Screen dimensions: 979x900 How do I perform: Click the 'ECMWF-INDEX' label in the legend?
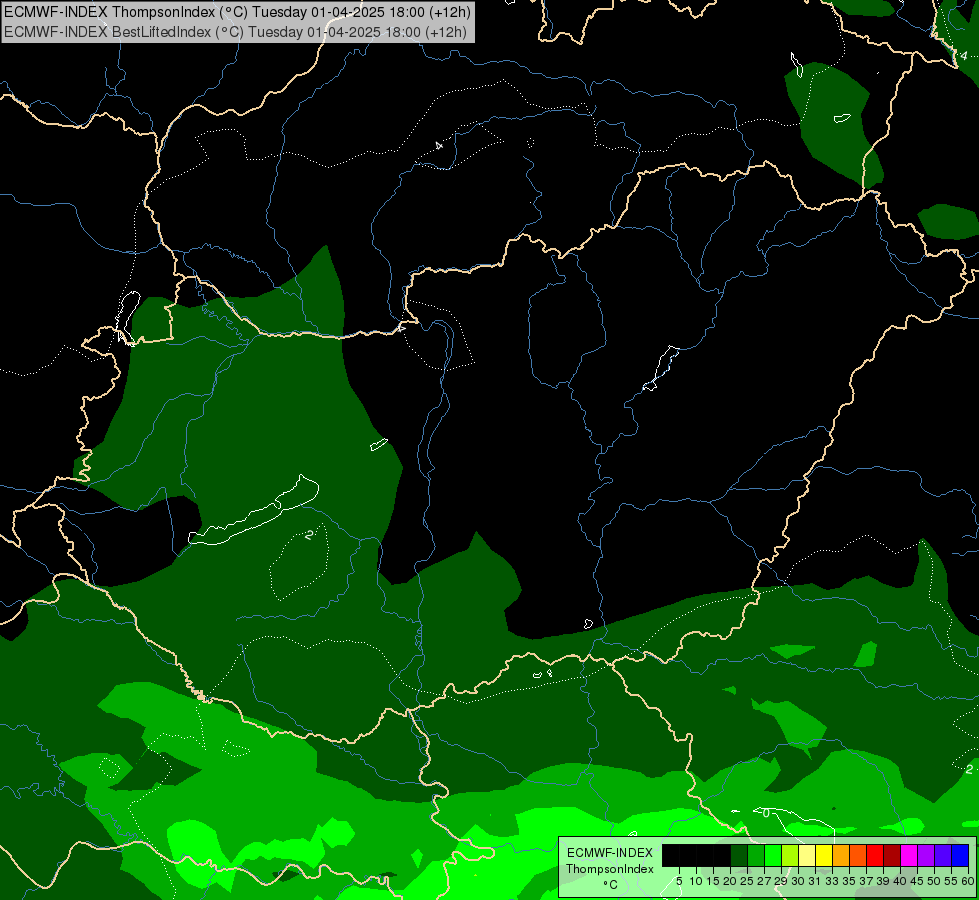tap(610, 853)
